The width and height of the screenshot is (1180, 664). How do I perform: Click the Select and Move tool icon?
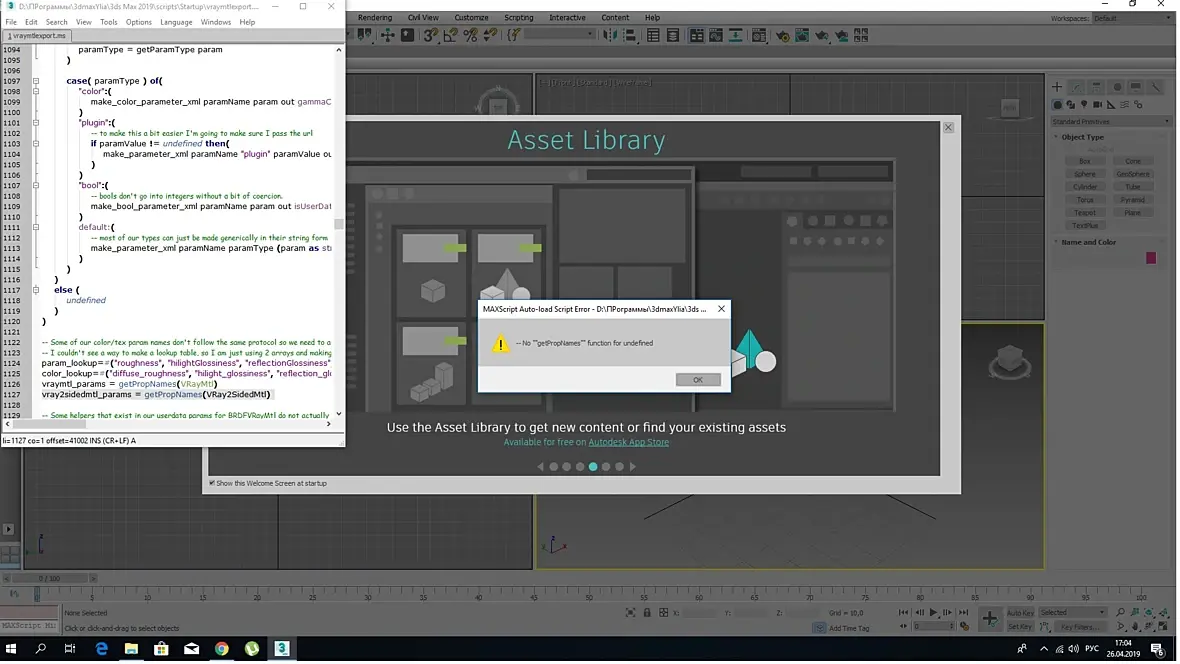387,35
